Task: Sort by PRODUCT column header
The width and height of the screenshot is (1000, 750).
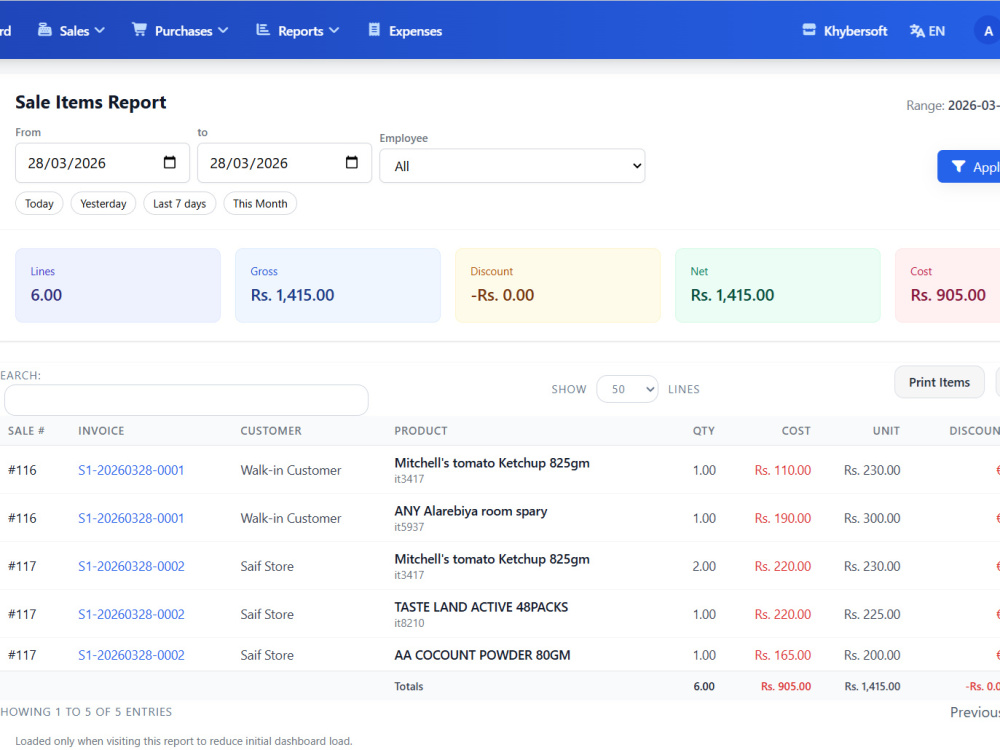Action: [x=421, y=431]
